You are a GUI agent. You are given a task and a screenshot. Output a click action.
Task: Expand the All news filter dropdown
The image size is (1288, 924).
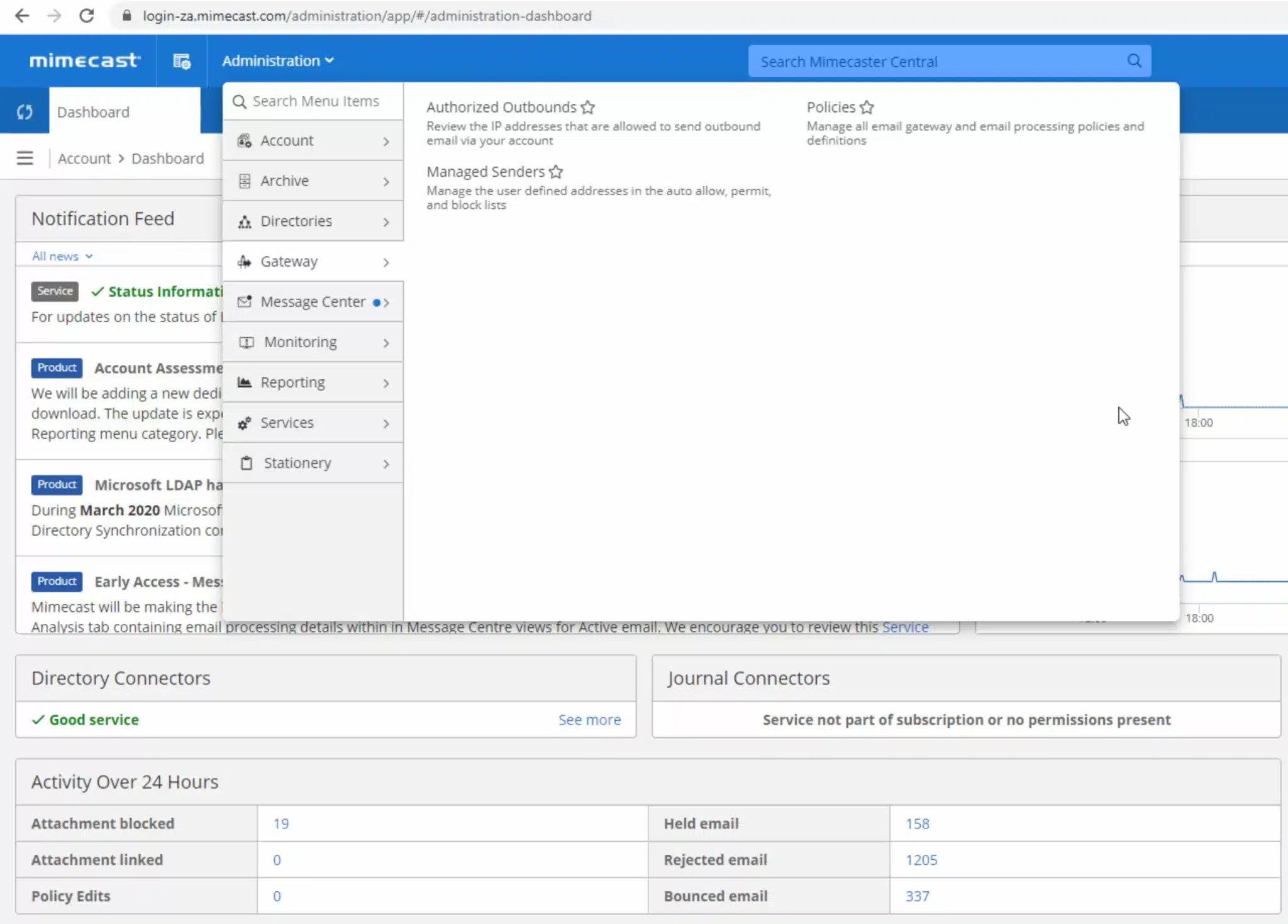tap(62, 256)
